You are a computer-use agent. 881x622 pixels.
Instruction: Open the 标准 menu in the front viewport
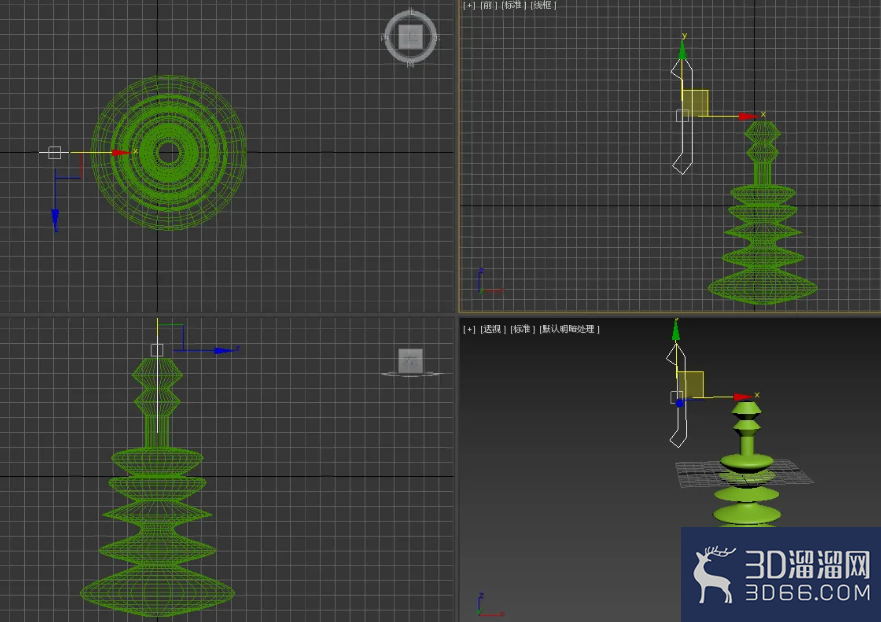512,5
